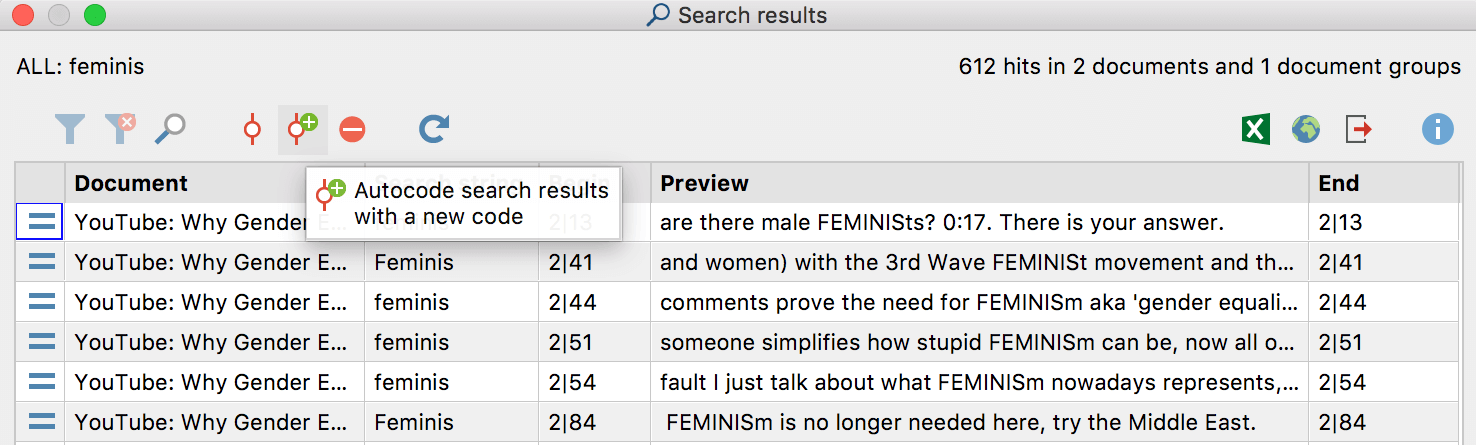1476x445 pixels.
Task: Click the export icon with red arrow
Action: click(1358, 129)
